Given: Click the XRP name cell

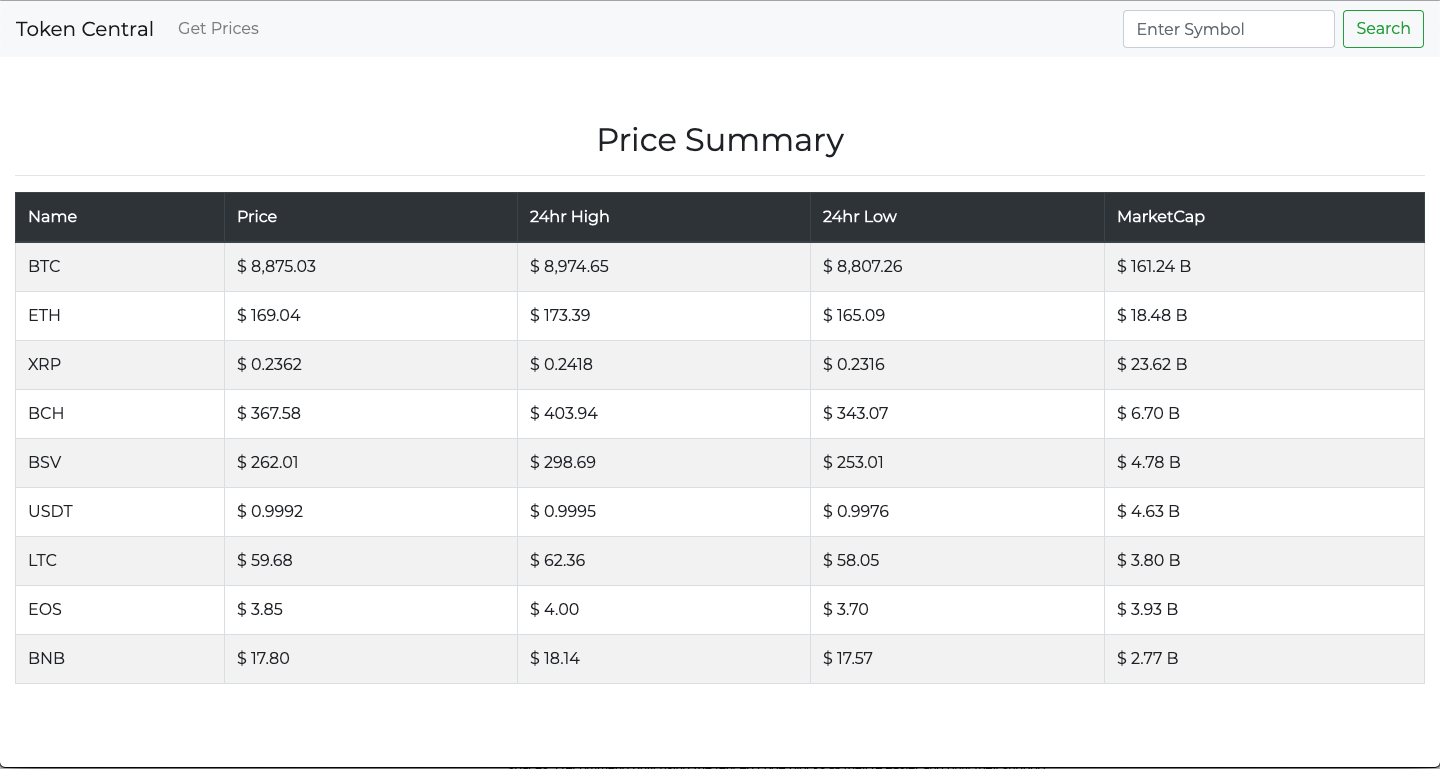Looking at the screenshot, I should point(44,365).
